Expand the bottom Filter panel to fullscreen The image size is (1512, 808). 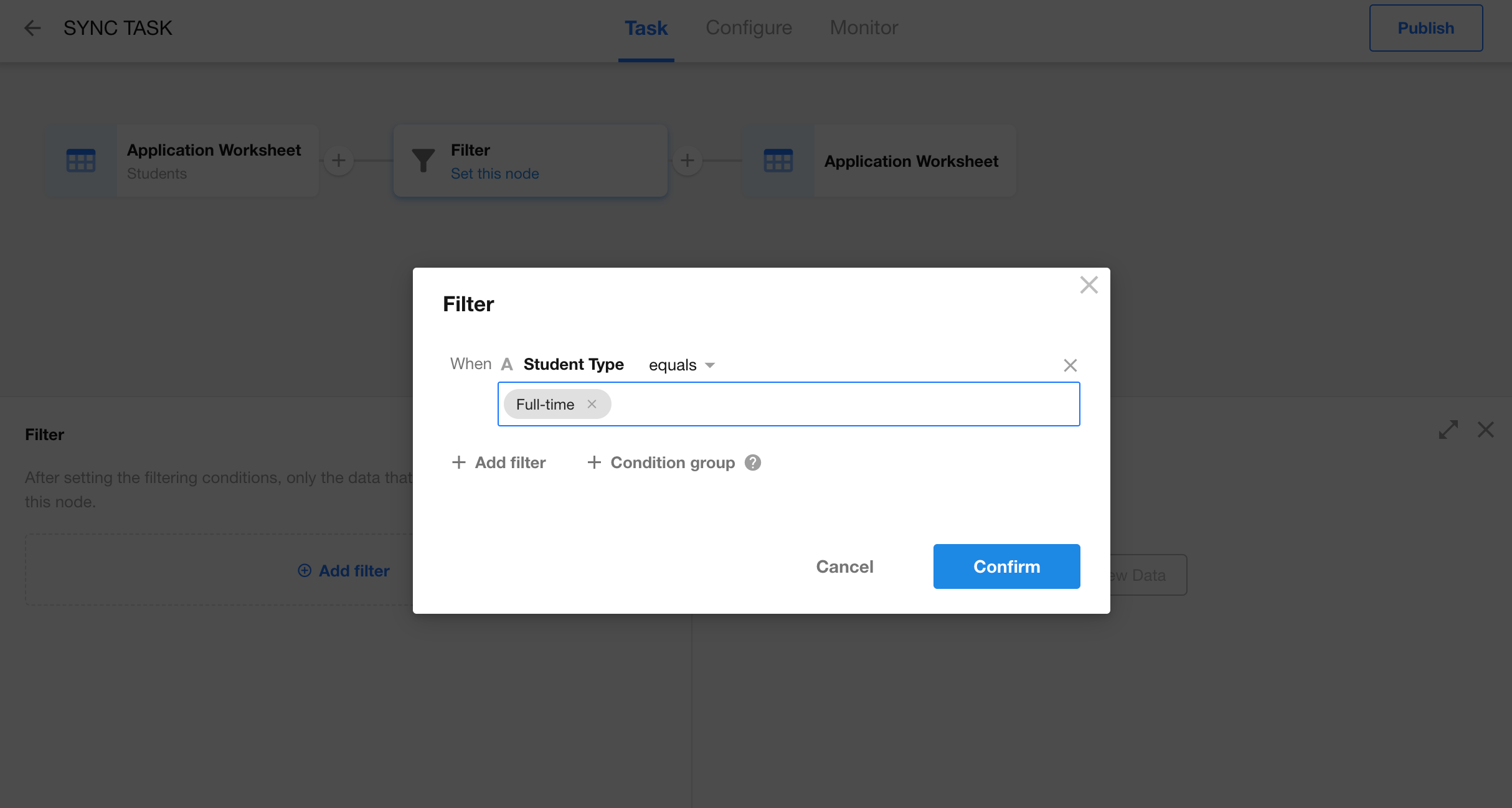(1448, 430)
